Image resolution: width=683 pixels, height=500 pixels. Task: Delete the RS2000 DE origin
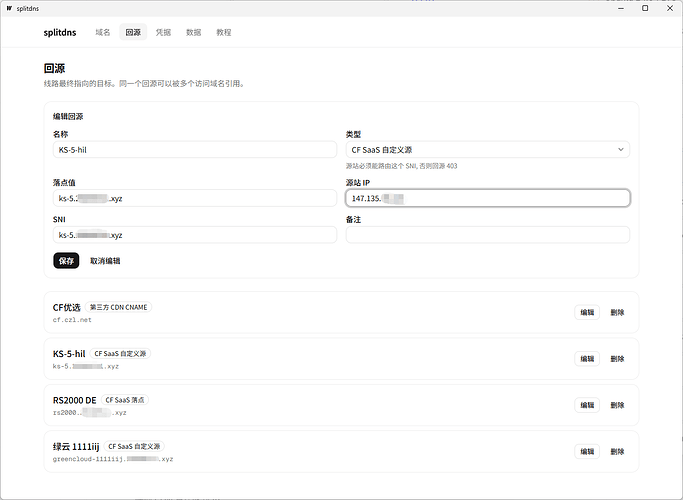[x=617, y=405]
